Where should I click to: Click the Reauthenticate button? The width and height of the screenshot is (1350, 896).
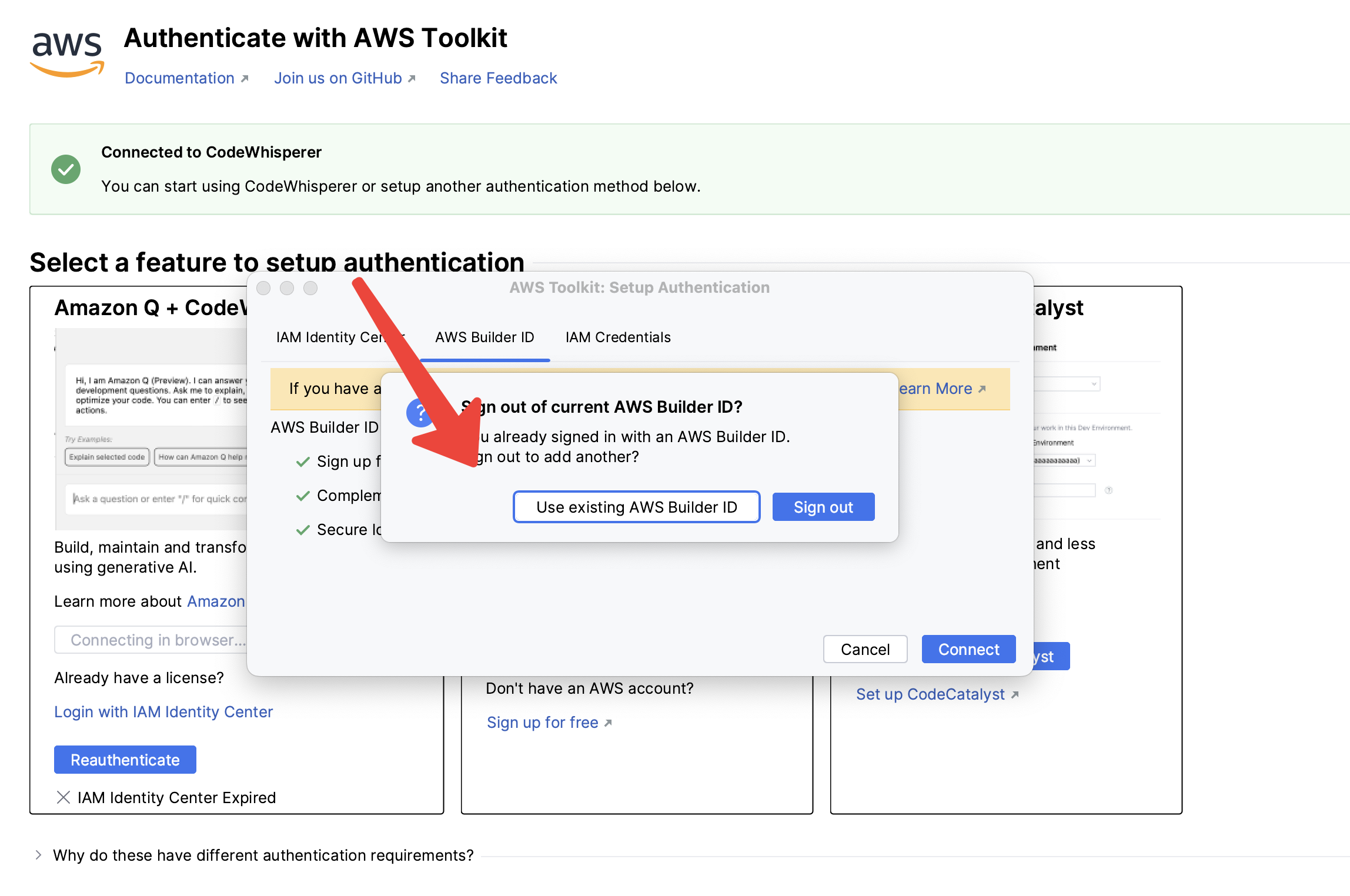[125, 760]
